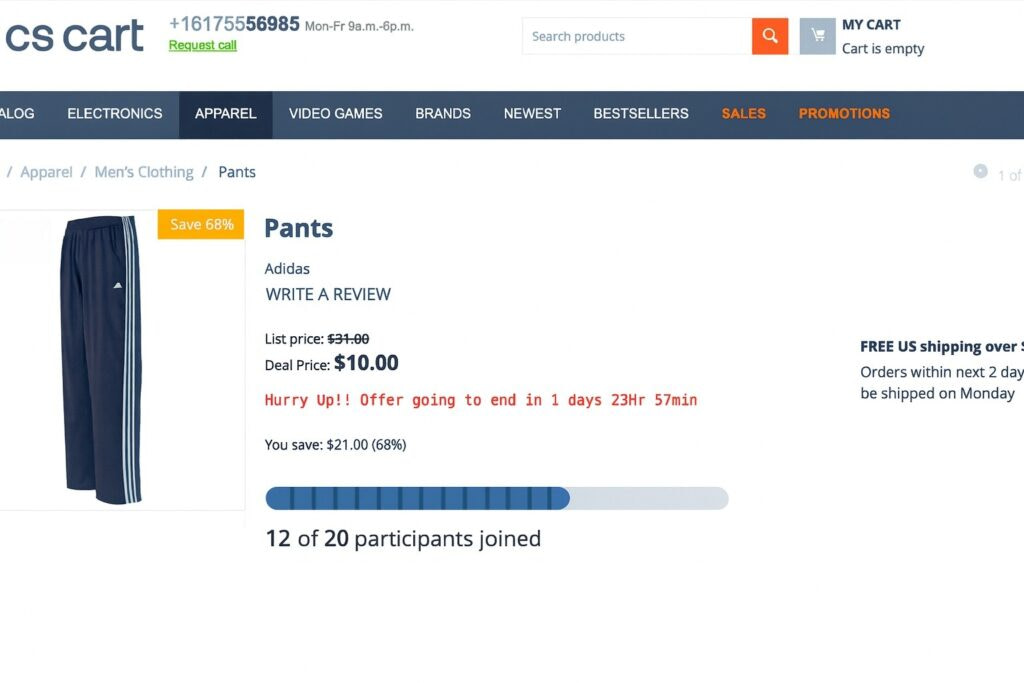Screen dimensions: 1024x683
Task: Open the shopping cart icon
Action: pos(817,36)
